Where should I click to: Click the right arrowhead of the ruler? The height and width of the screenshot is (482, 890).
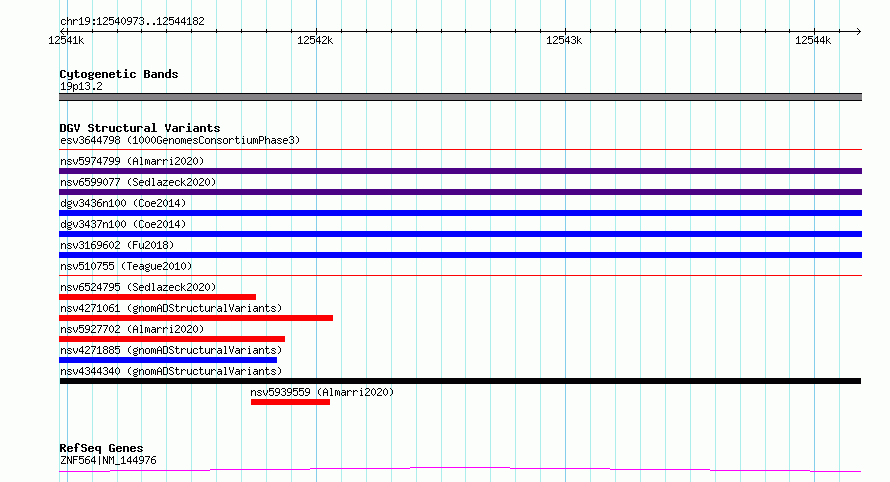click(859, 31)
